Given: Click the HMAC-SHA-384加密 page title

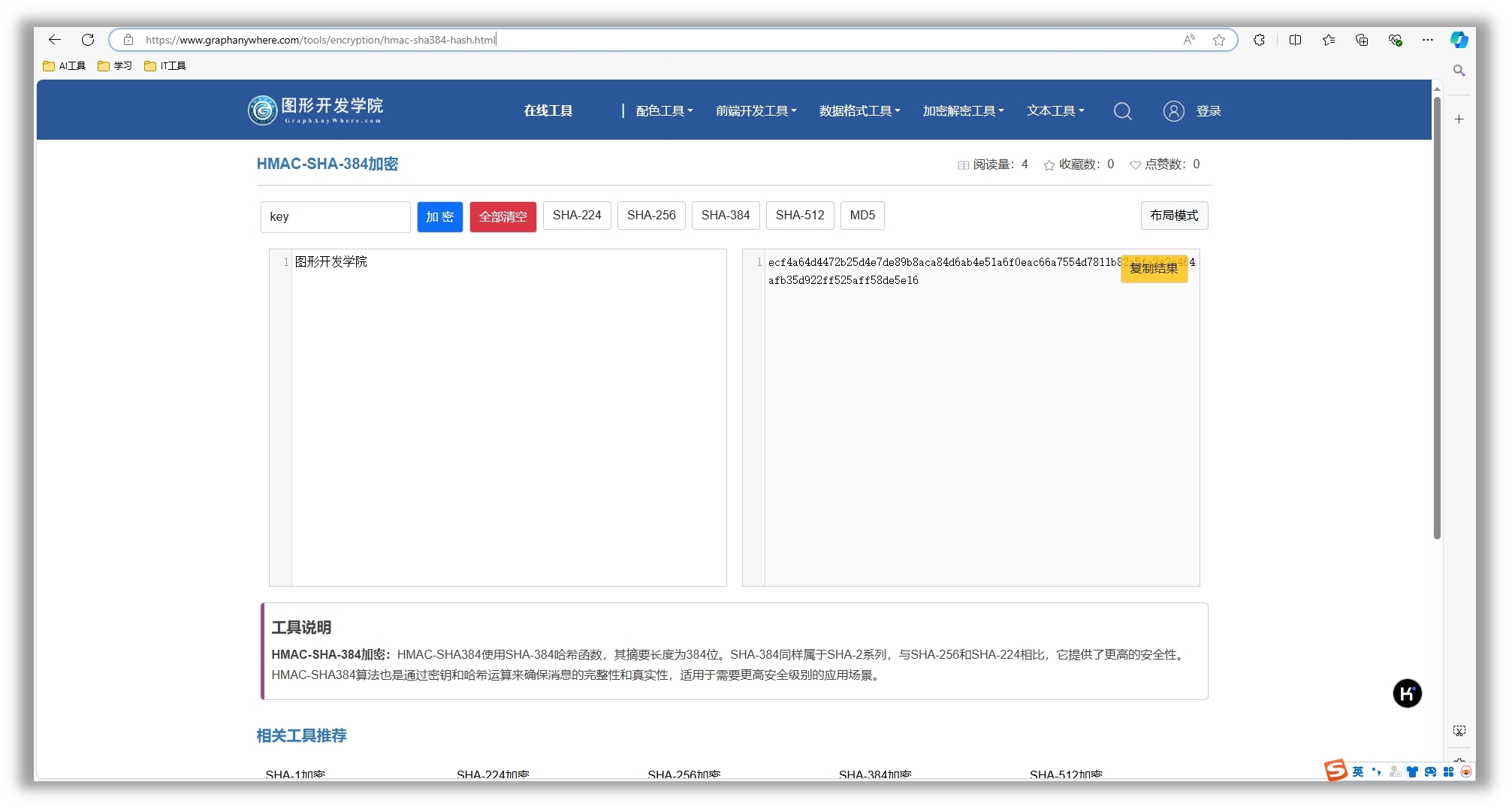Looking at the screenshot, I should tap(327, 164).
